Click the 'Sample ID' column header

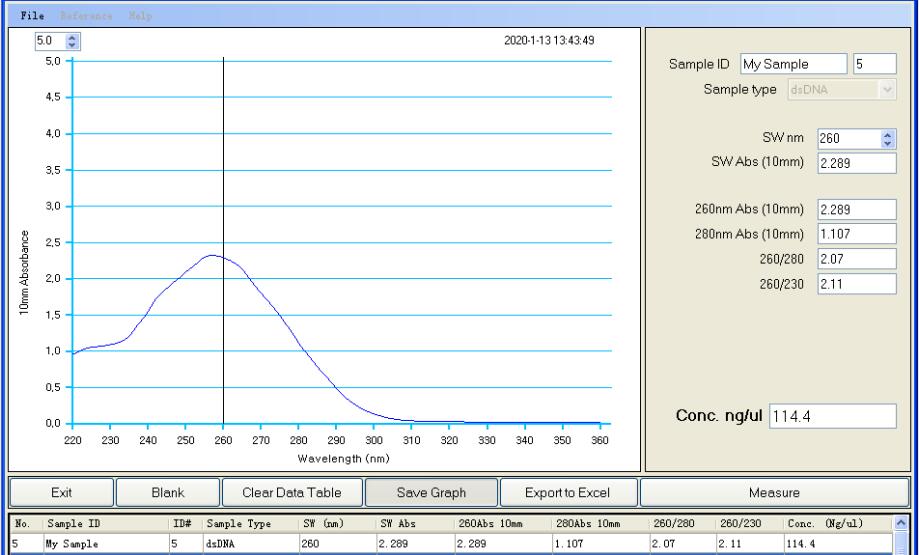click(106, 523)
